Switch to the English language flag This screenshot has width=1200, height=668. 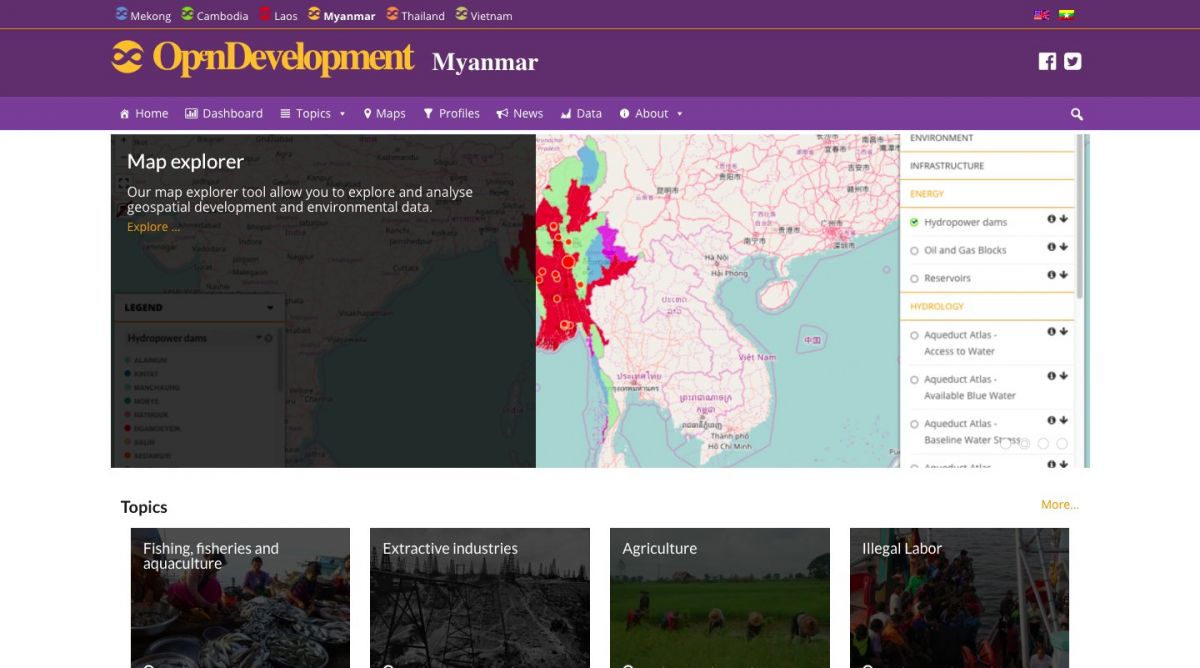pos(1041,15)
